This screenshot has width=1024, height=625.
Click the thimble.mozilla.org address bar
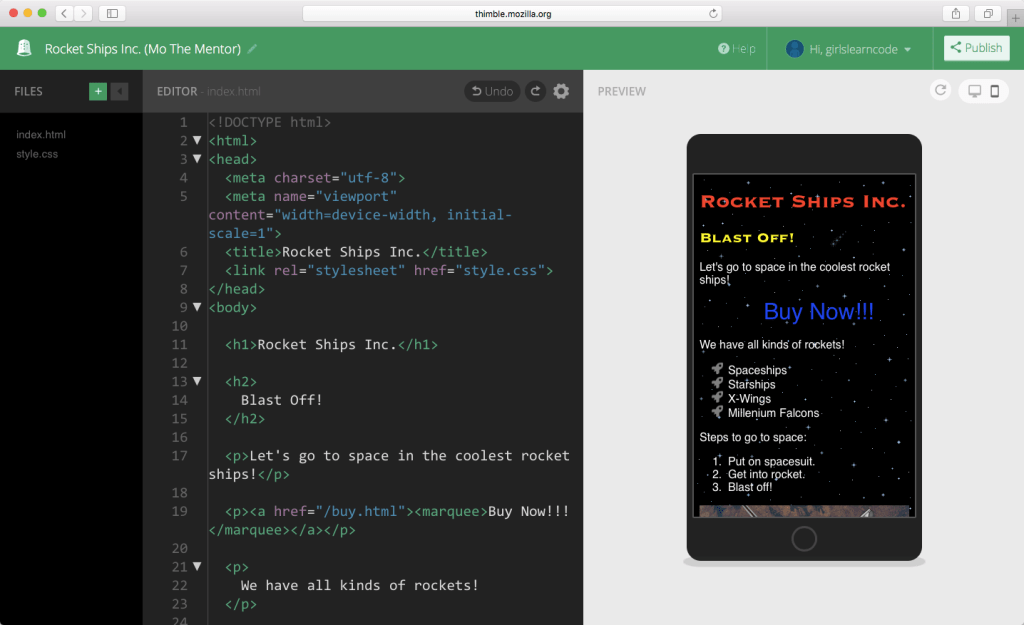512,13
